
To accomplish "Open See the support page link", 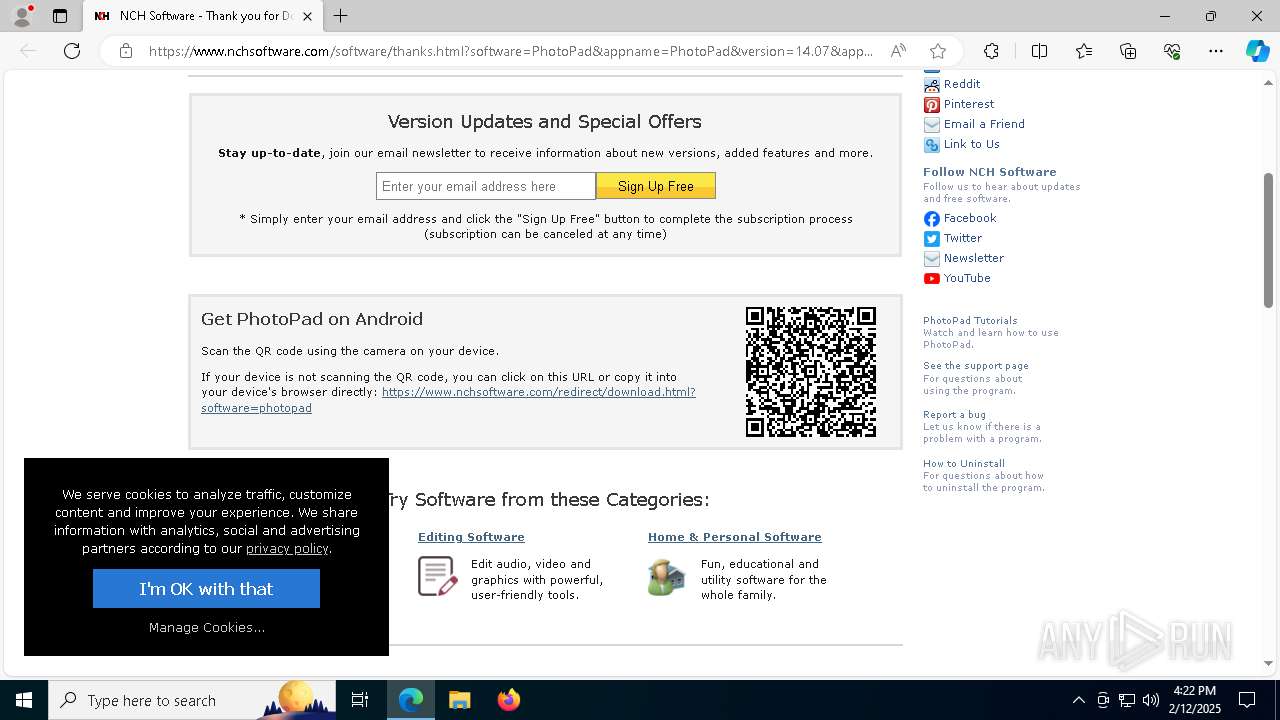I will pyautogui.click(x=976, y=366).
